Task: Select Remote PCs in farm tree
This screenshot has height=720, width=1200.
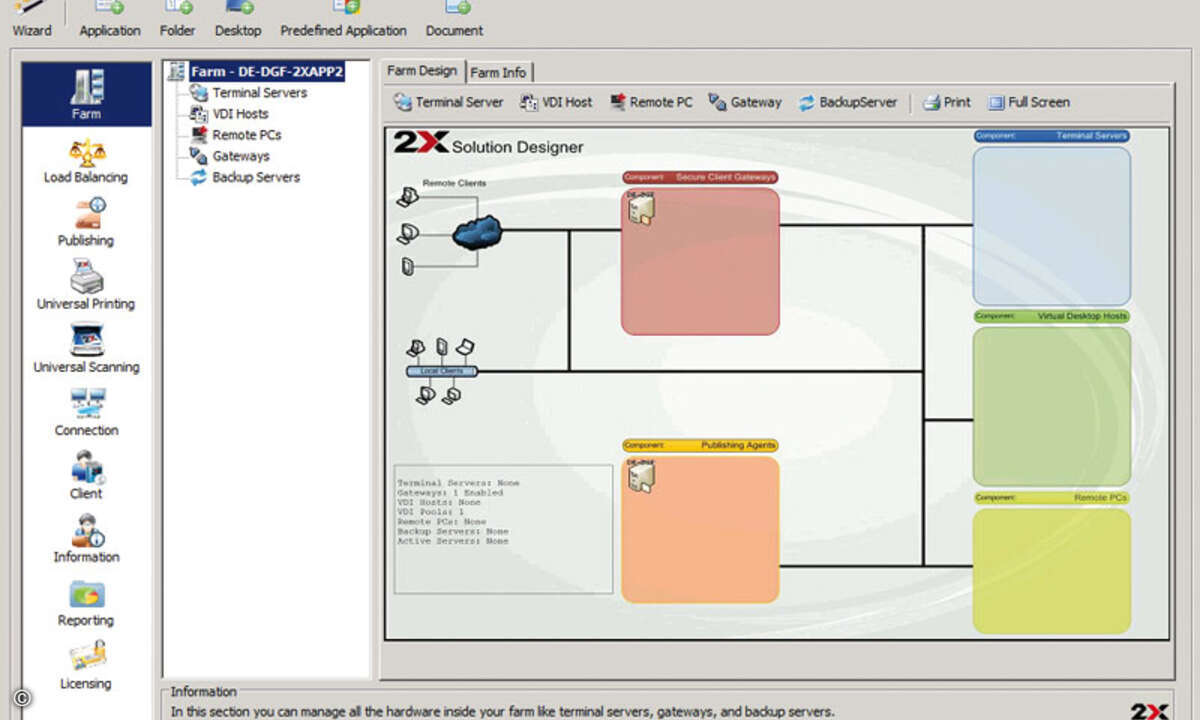Action: (235, 135)
